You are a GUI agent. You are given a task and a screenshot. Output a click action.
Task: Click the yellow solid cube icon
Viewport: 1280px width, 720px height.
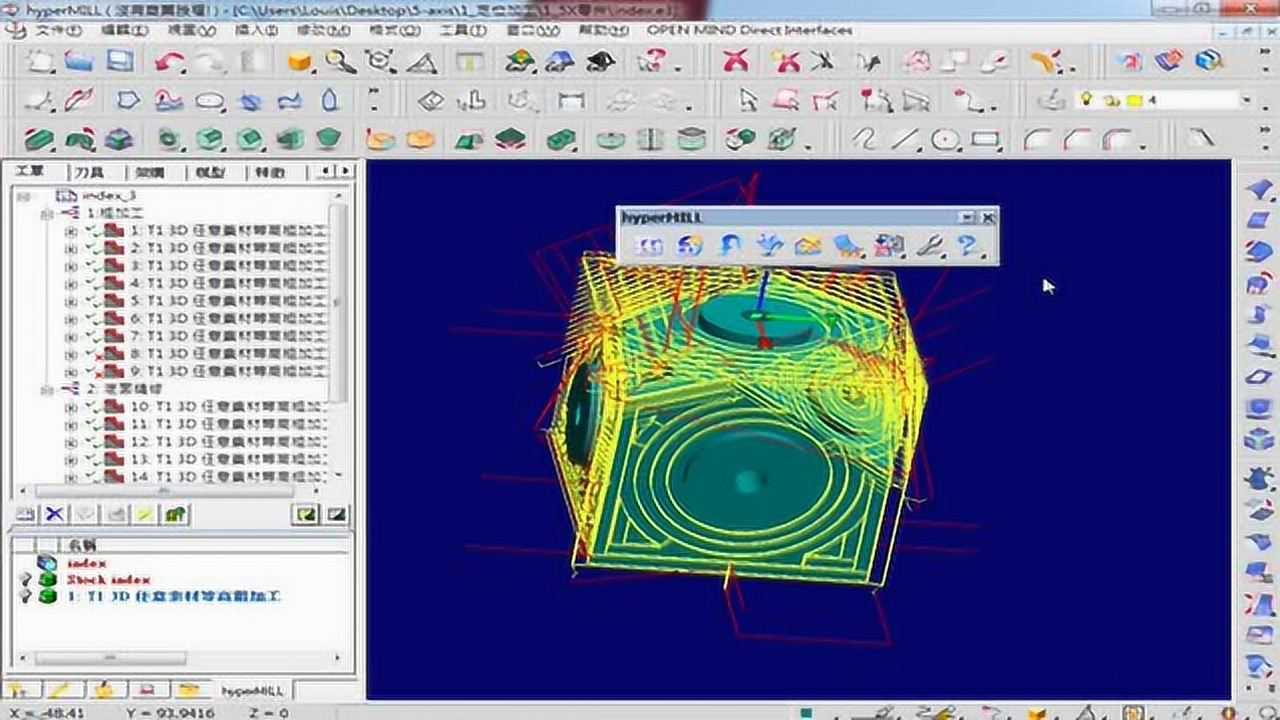tap(299, 62)
